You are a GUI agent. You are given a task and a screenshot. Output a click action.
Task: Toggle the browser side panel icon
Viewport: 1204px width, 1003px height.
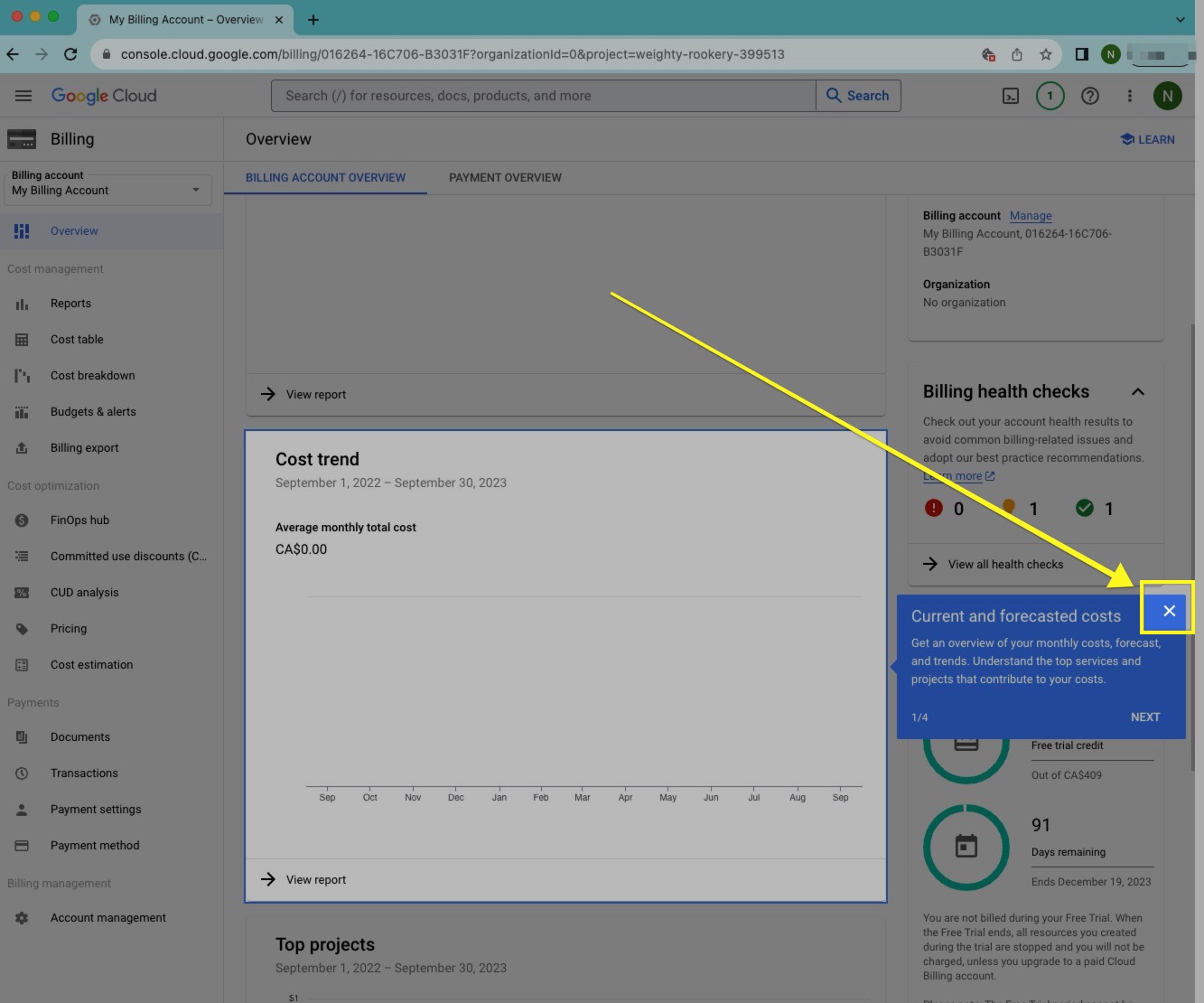(1081, 54)
